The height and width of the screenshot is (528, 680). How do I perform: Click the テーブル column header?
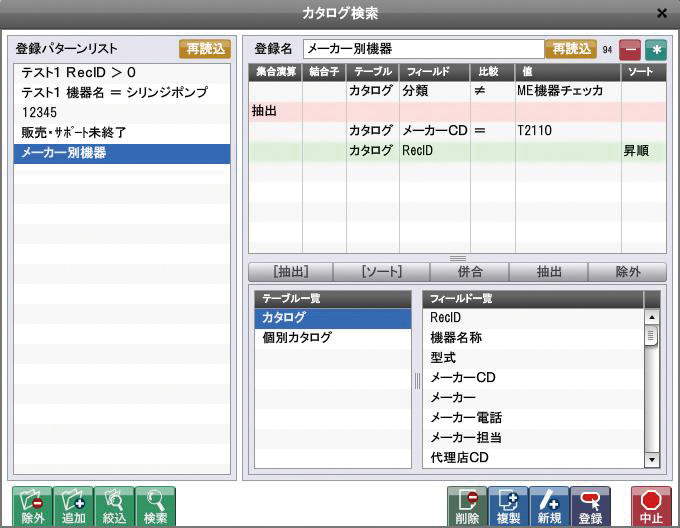pos(373,72)
